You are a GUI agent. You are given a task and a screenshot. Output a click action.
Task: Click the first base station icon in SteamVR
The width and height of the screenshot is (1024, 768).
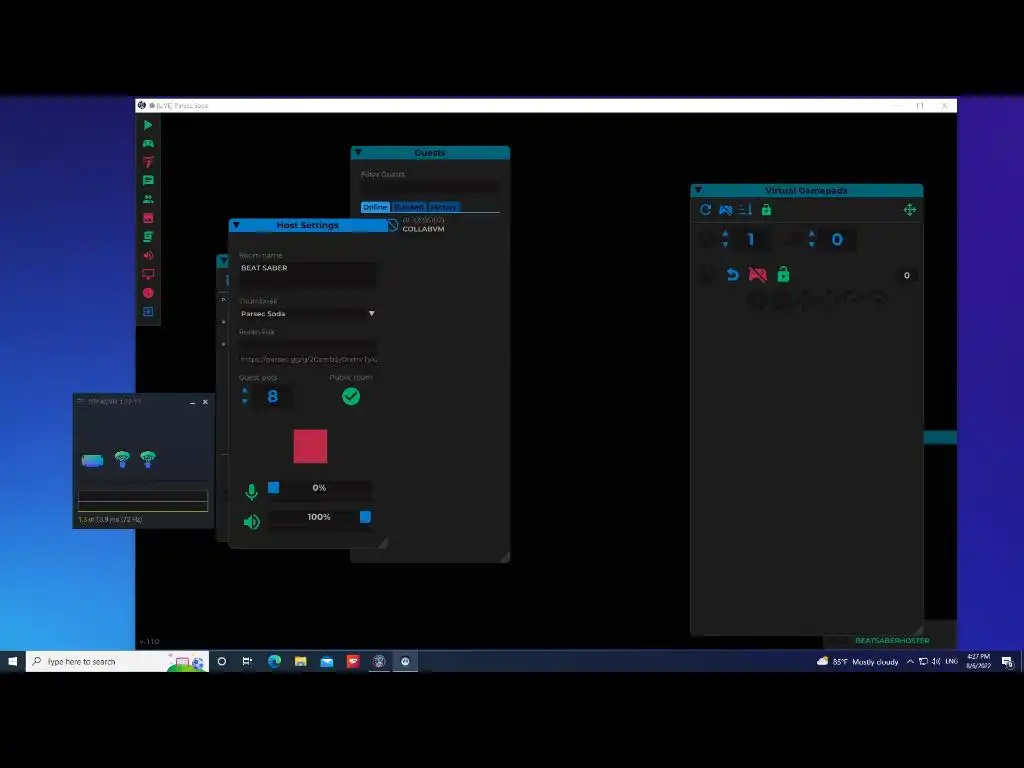click(122, 459)
